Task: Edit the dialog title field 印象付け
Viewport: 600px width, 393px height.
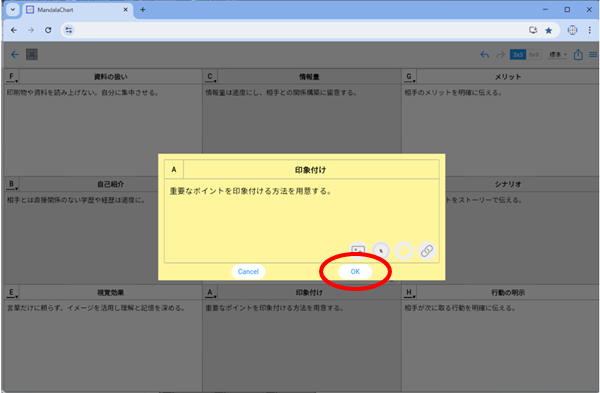Action: tap(311, 170)
